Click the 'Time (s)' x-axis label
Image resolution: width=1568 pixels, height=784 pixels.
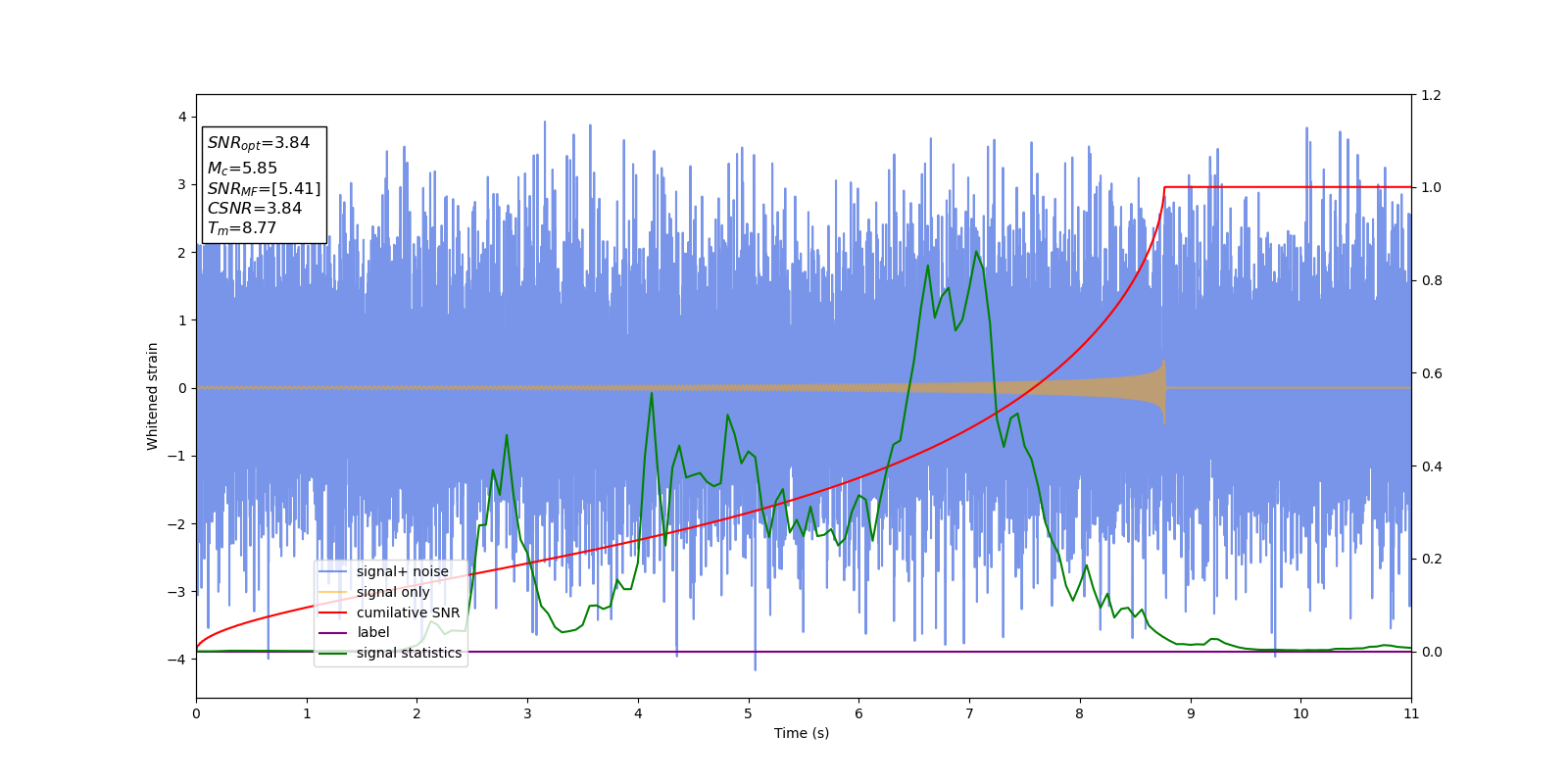(x=802, y=733)
